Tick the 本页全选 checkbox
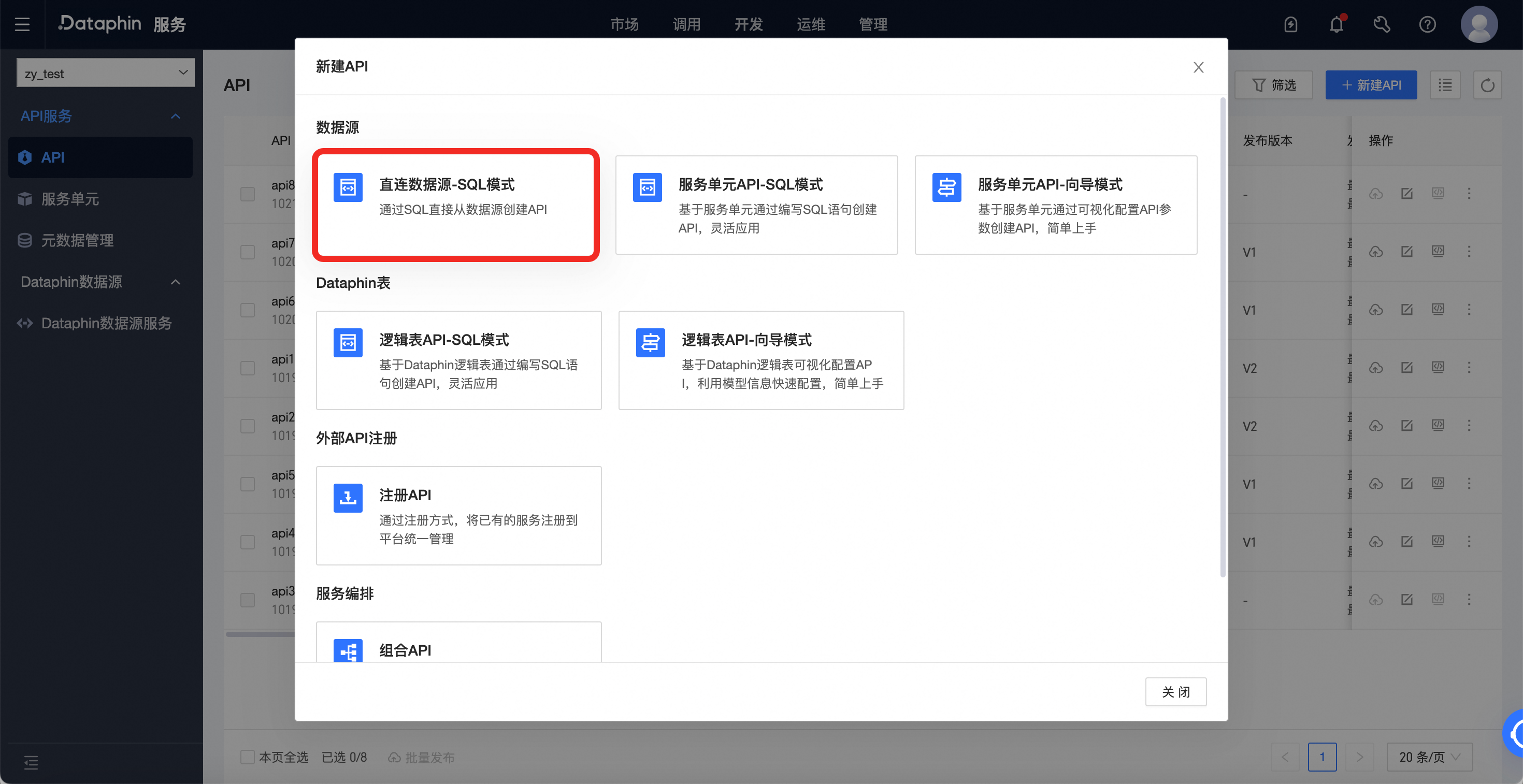This screenshot has height=784, width=1523. click(247, 757)
